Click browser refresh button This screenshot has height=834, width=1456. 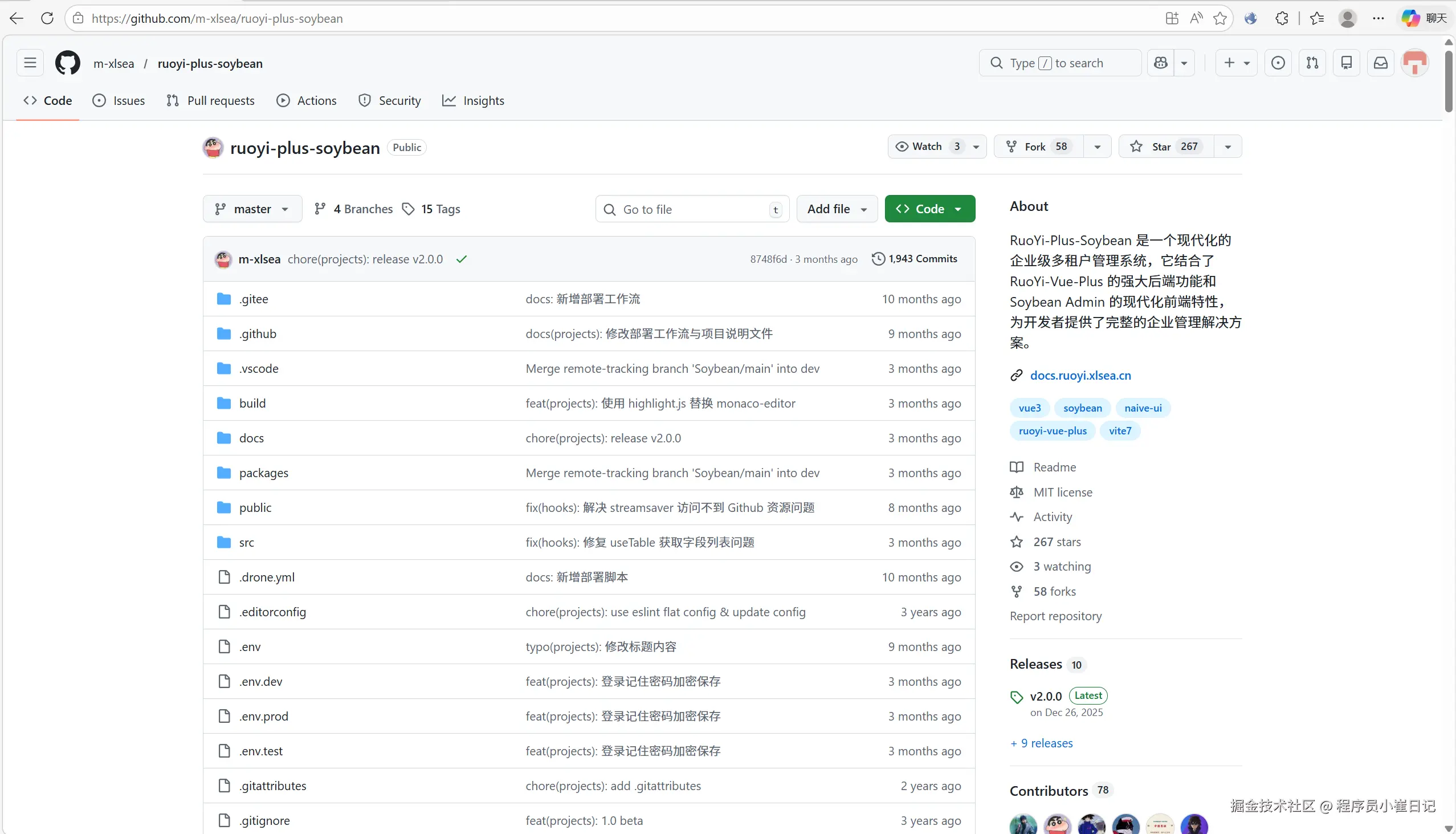coord(47,18)
